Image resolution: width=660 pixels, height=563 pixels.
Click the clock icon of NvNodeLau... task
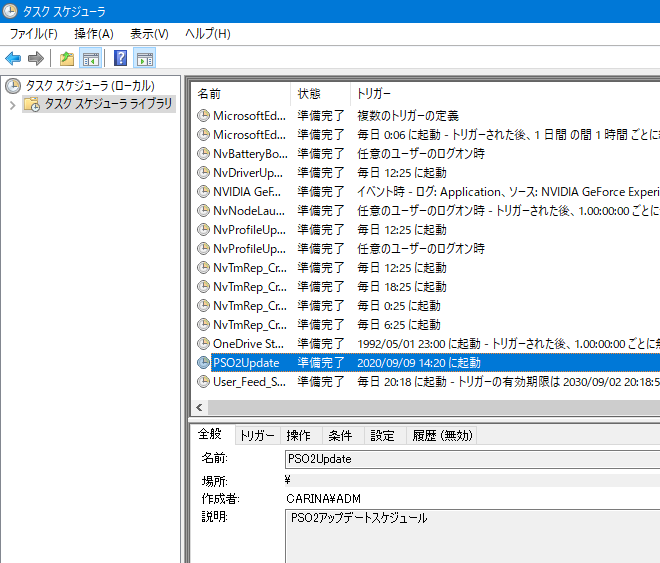[203, 210]
